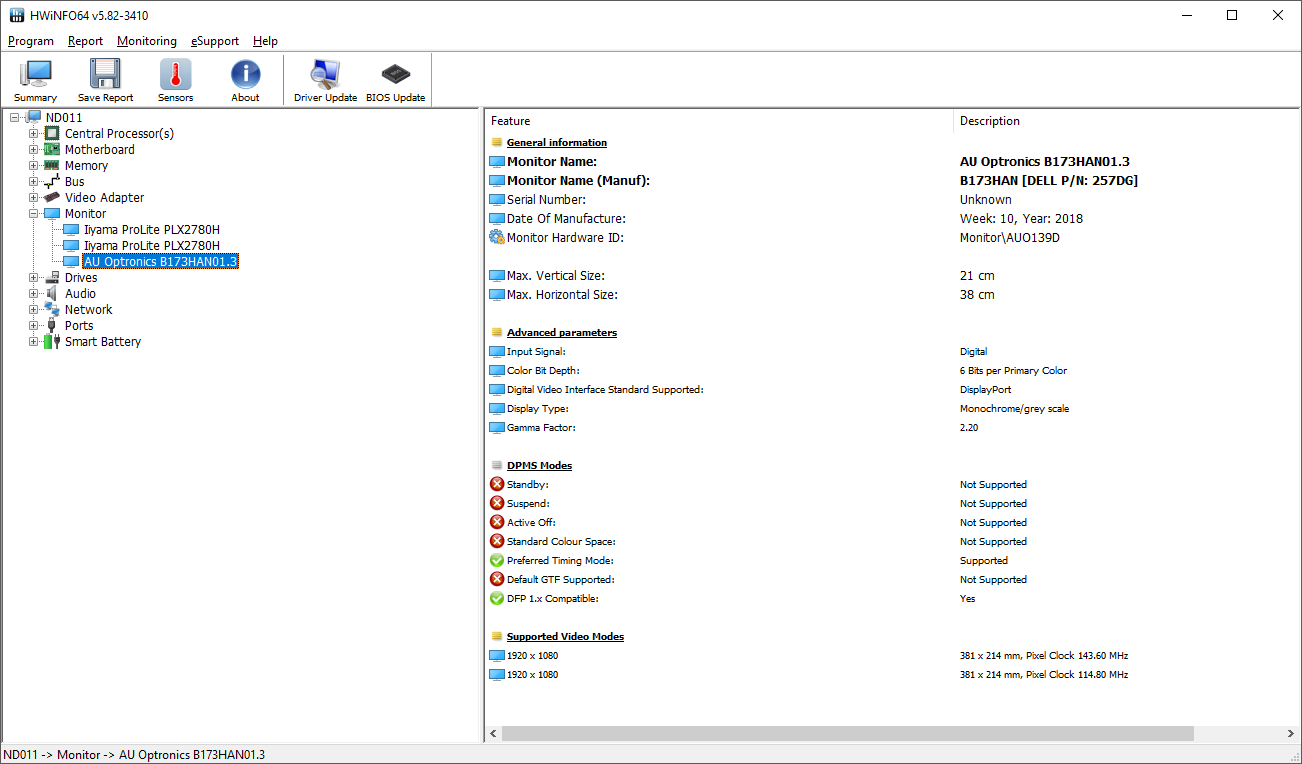The height and width of the screenshot is (764, 1302).
Task: Expand the Central Processor(s) node
Action: pyautogui.click(x=33, y=134)
